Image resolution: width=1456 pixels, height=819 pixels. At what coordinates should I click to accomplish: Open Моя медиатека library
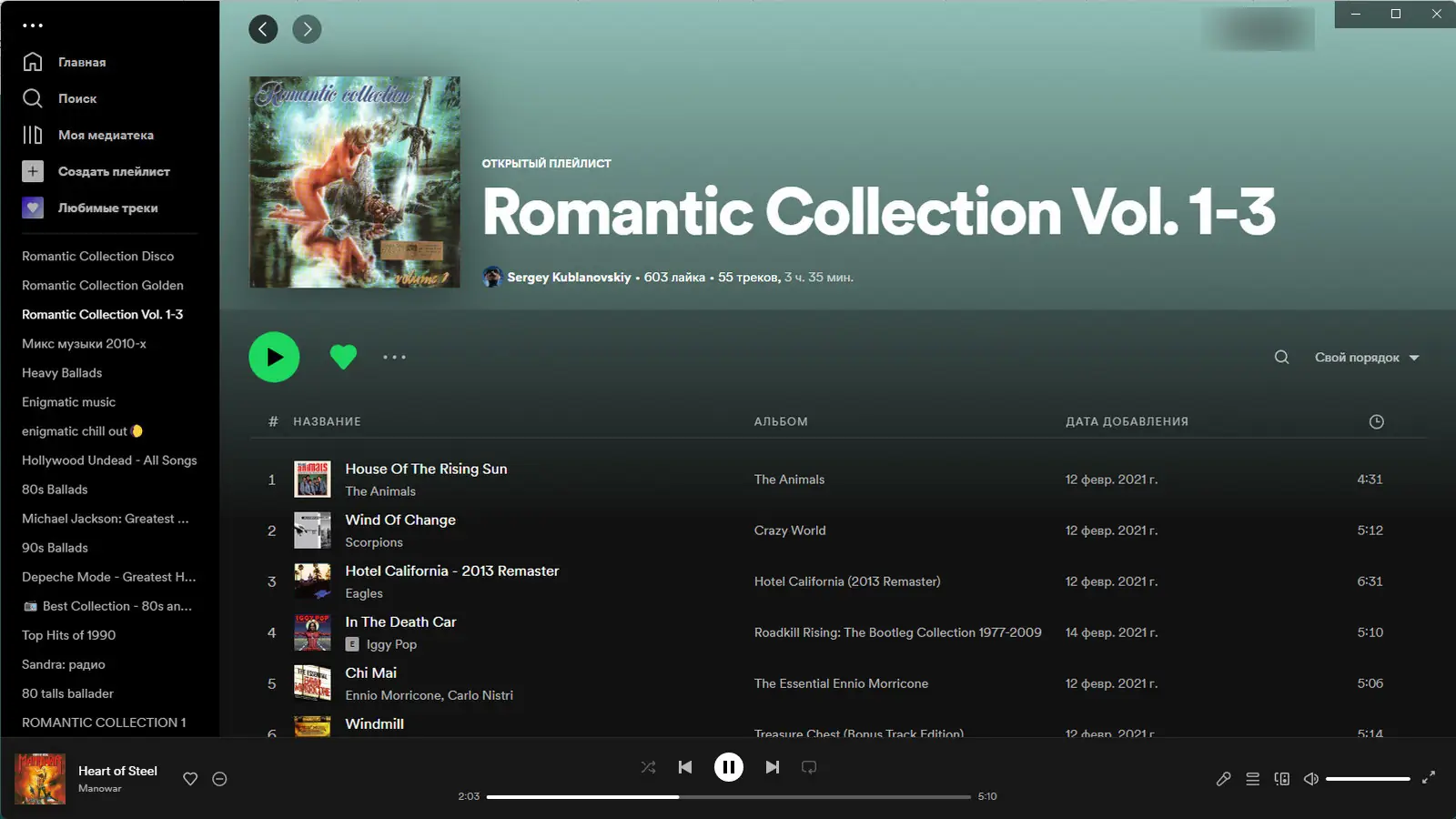pyautogui.click(x=88, y=135)
